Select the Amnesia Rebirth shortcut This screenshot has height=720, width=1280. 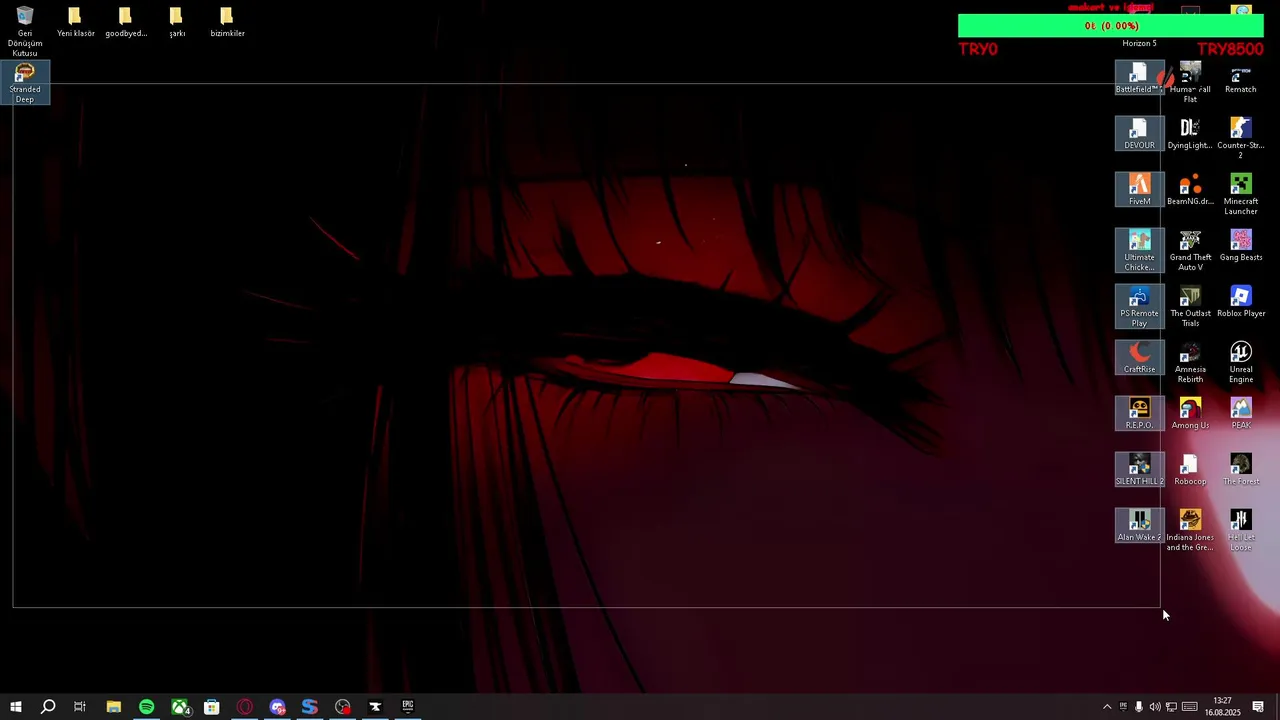click(1190, 362)
